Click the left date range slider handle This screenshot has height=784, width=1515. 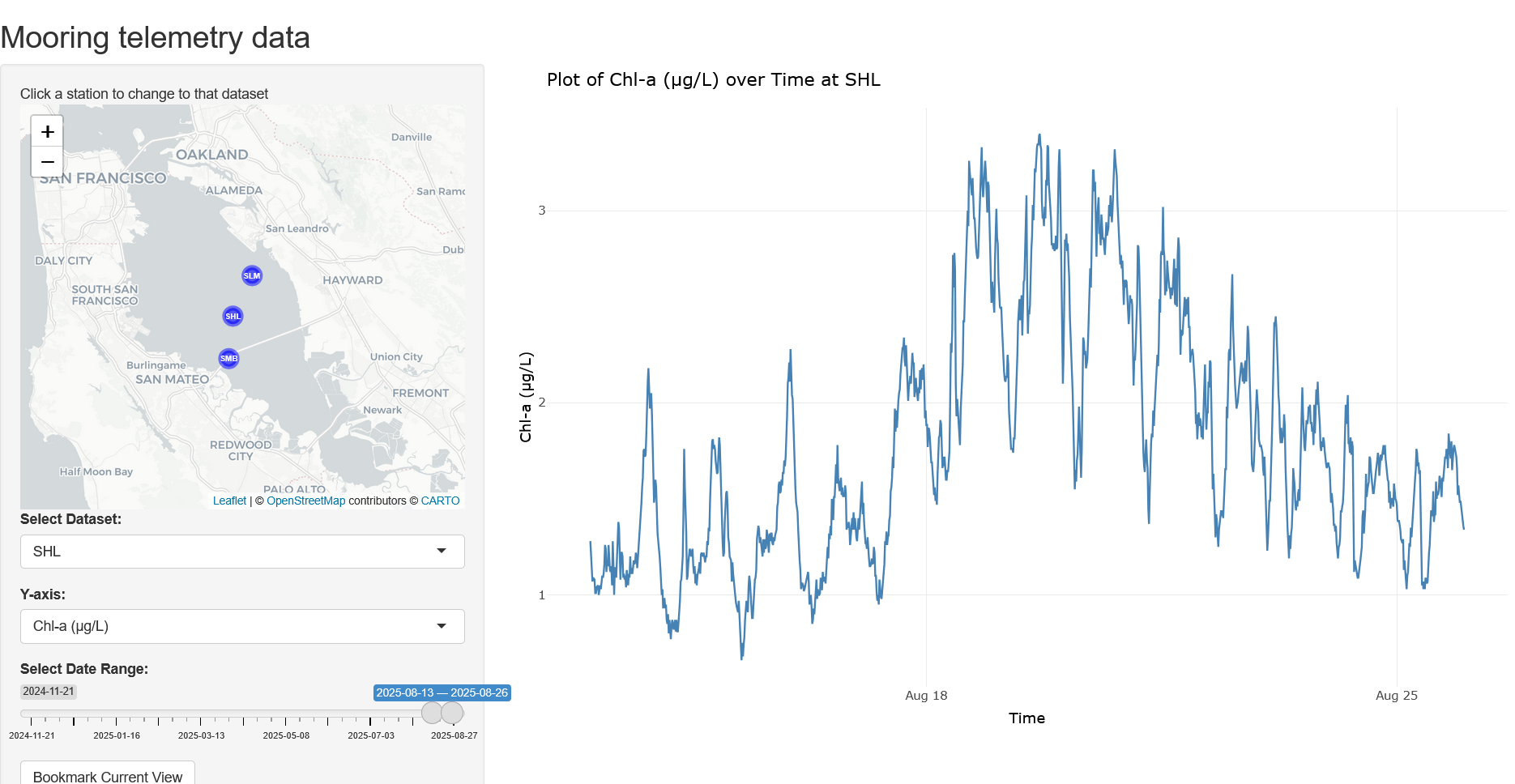[x=432, y=714]
